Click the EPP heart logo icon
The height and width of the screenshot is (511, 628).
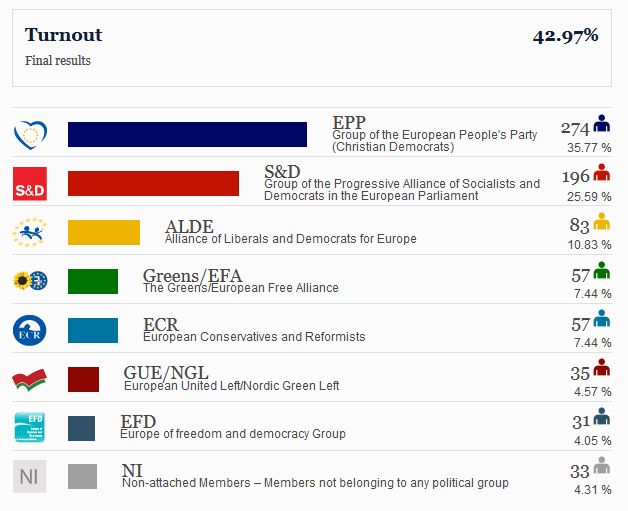(x=30, y=135)
